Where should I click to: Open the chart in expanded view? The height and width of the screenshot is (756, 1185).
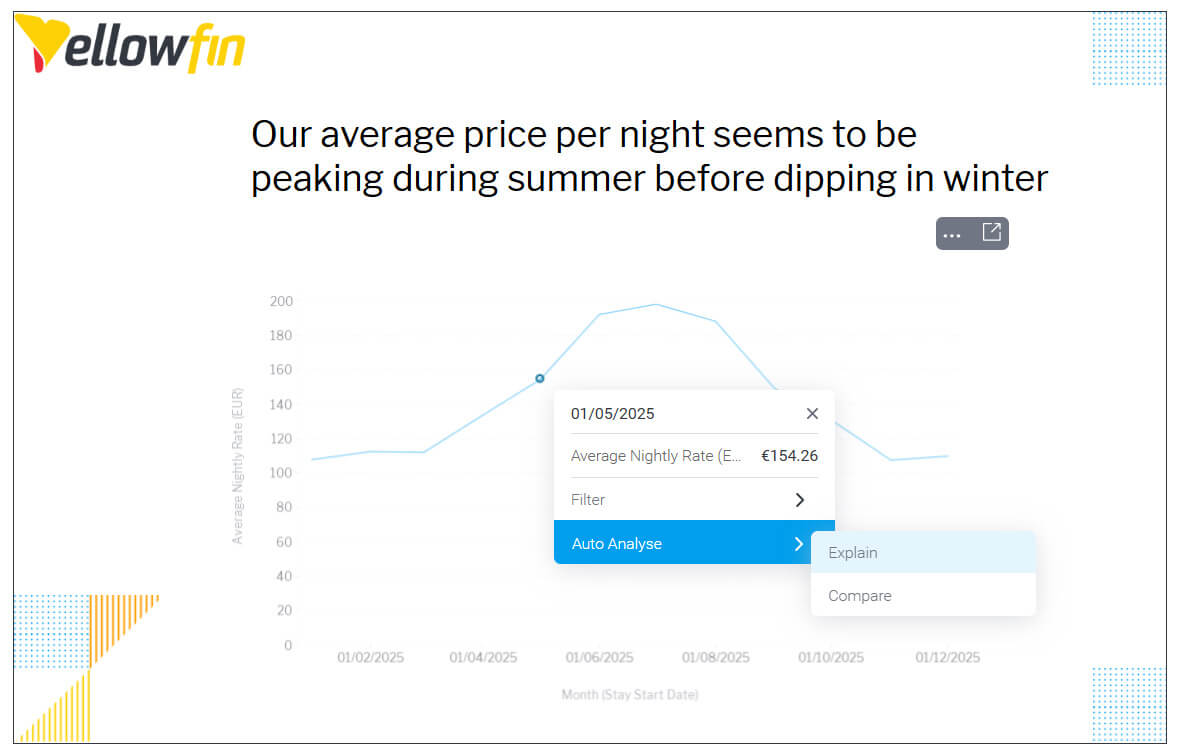click(991, 233)
